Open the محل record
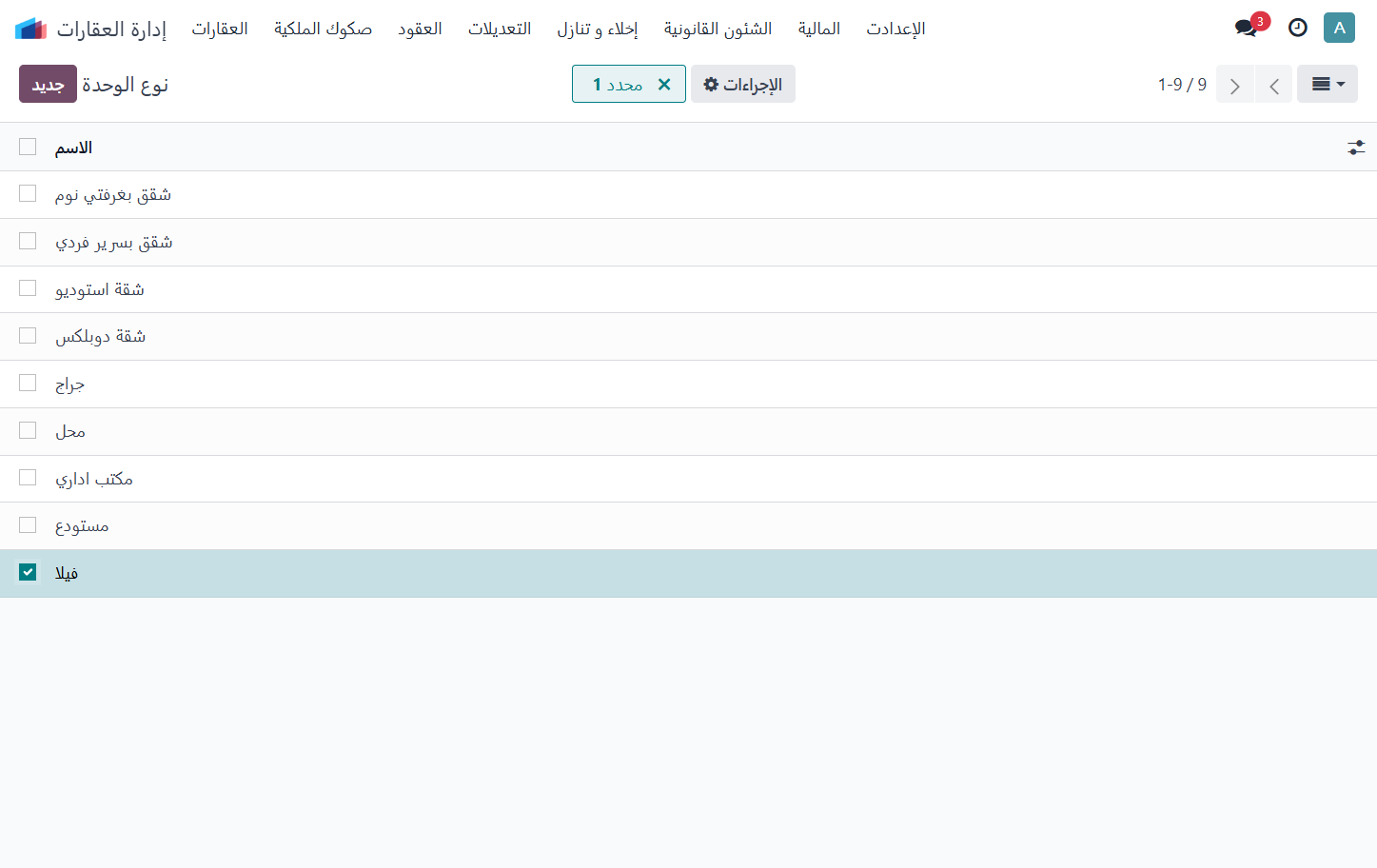The height and width of the screenshot is (868, 1377). [70, 432]
